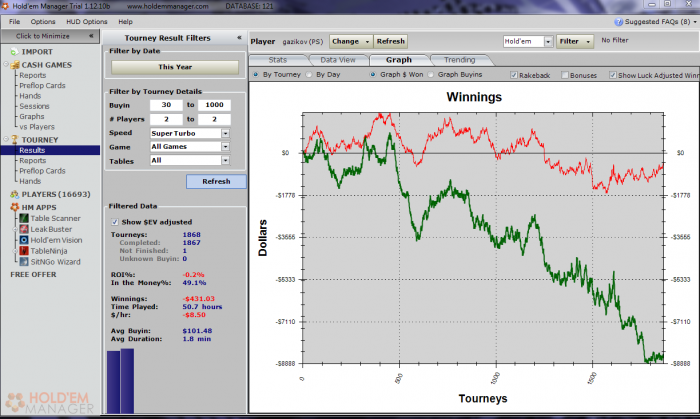The width and height of the screenshot is (700, 419).
Task: Click the Import icon in sidebar
Action: click(x=15, y=52)
